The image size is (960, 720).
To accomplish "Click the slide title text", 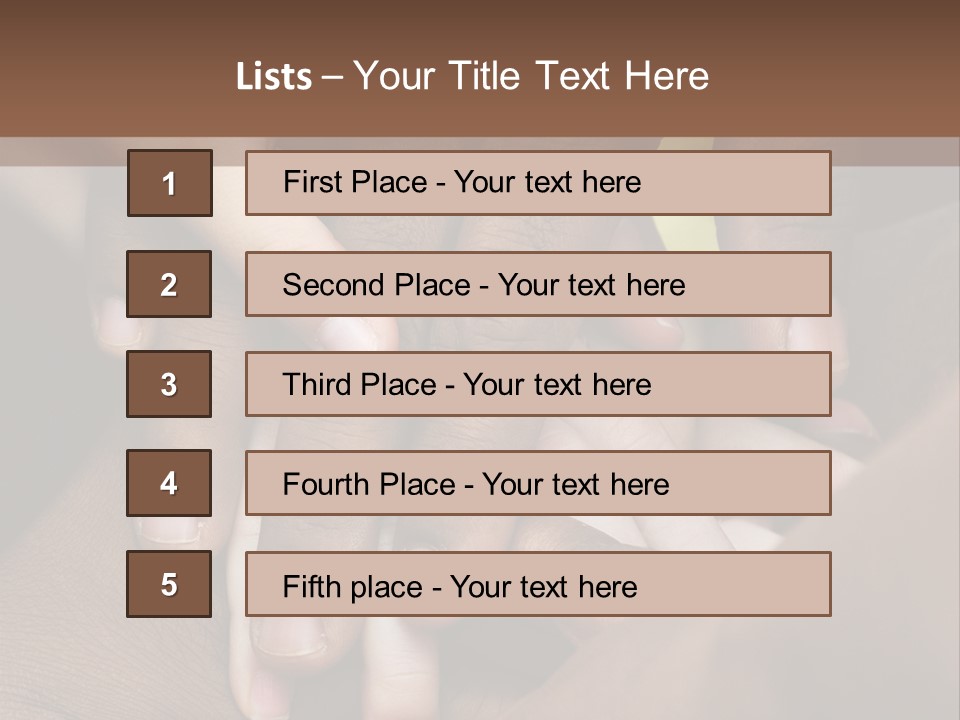I will 472,76.
